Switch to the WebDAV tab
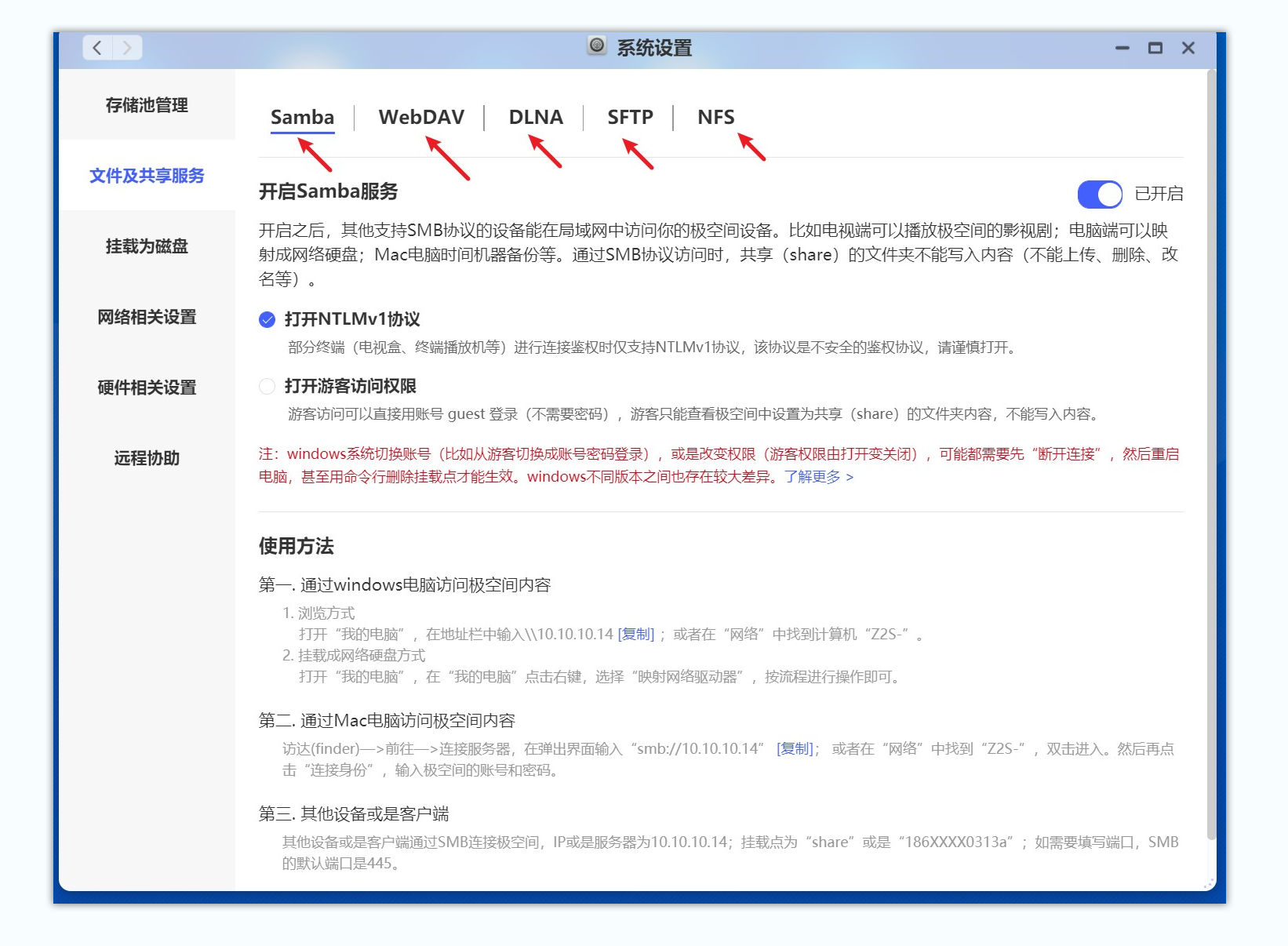This screenshot has height=946, width=1288. click(x=420, y=117)
